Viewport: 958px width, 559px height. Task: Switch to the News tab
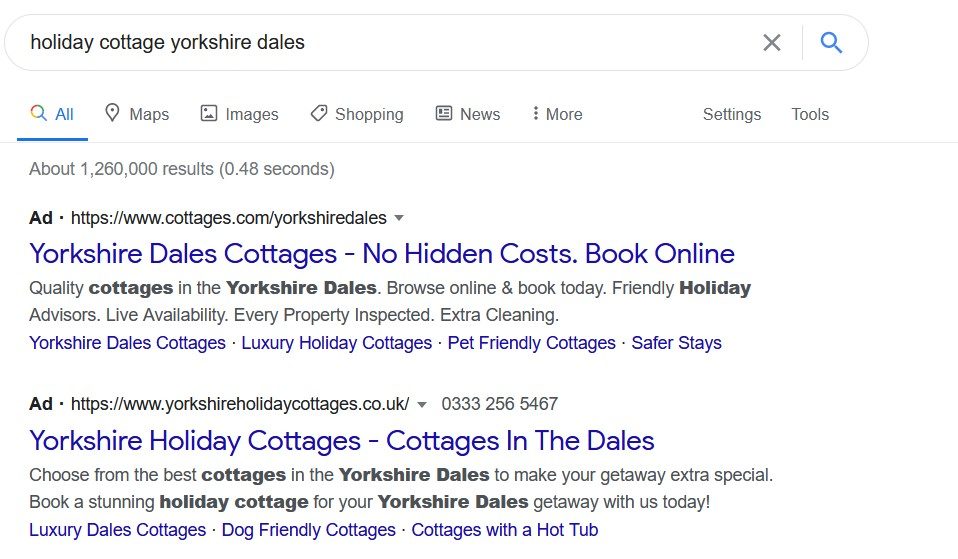point(468,114)
